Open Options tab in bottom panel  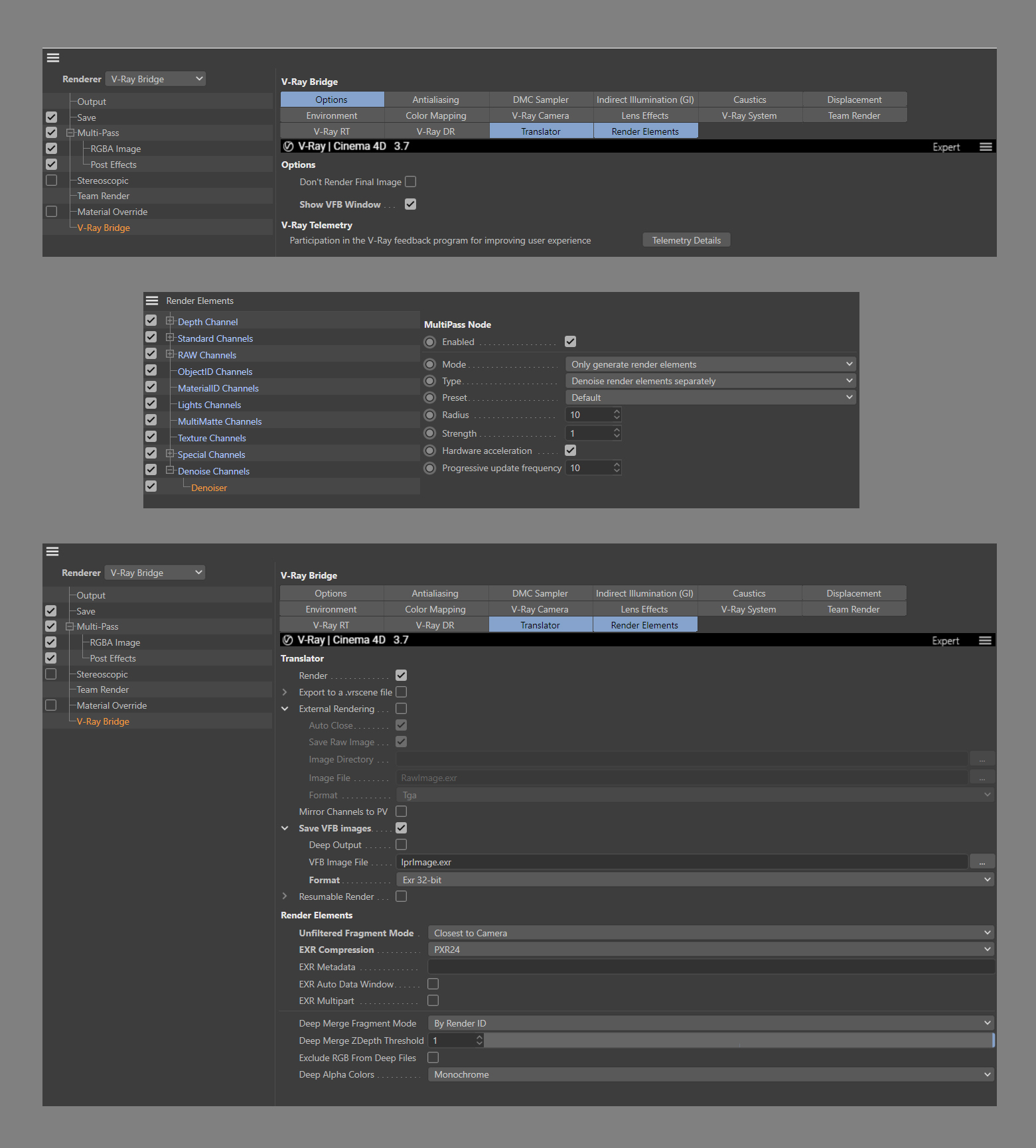[x=331, y=593]
